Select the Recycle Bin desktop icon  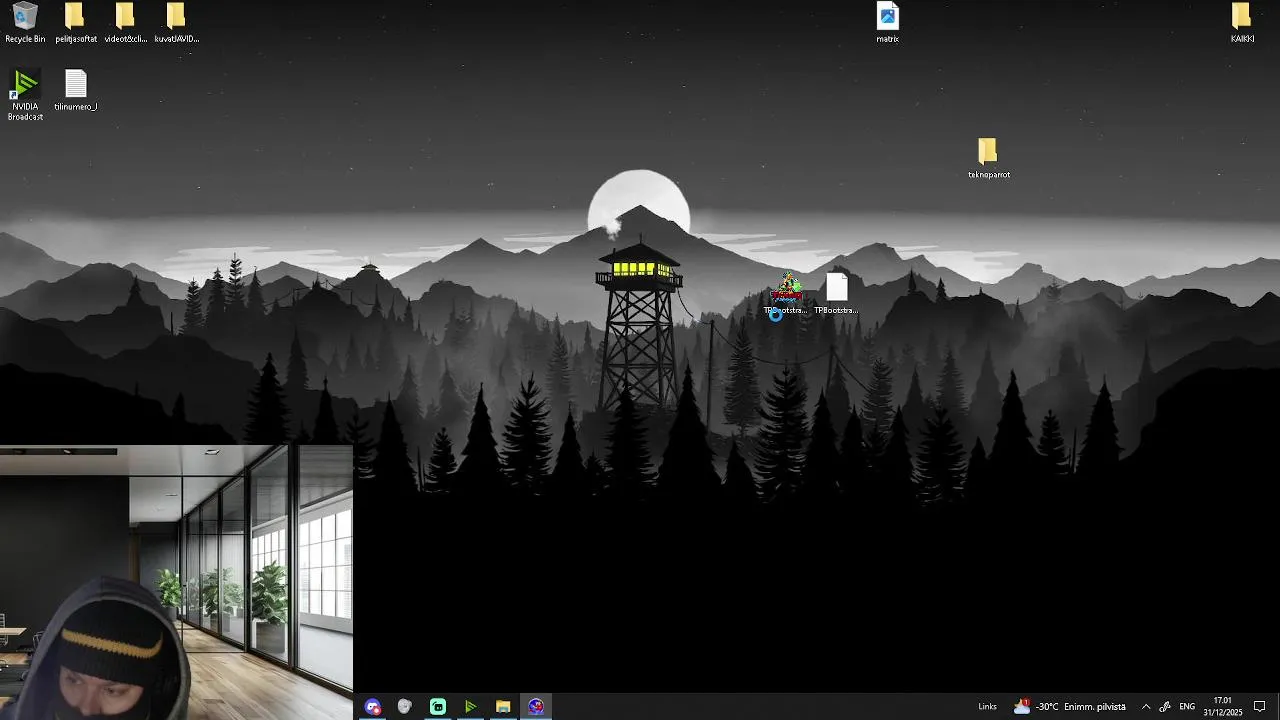point(25,23)
